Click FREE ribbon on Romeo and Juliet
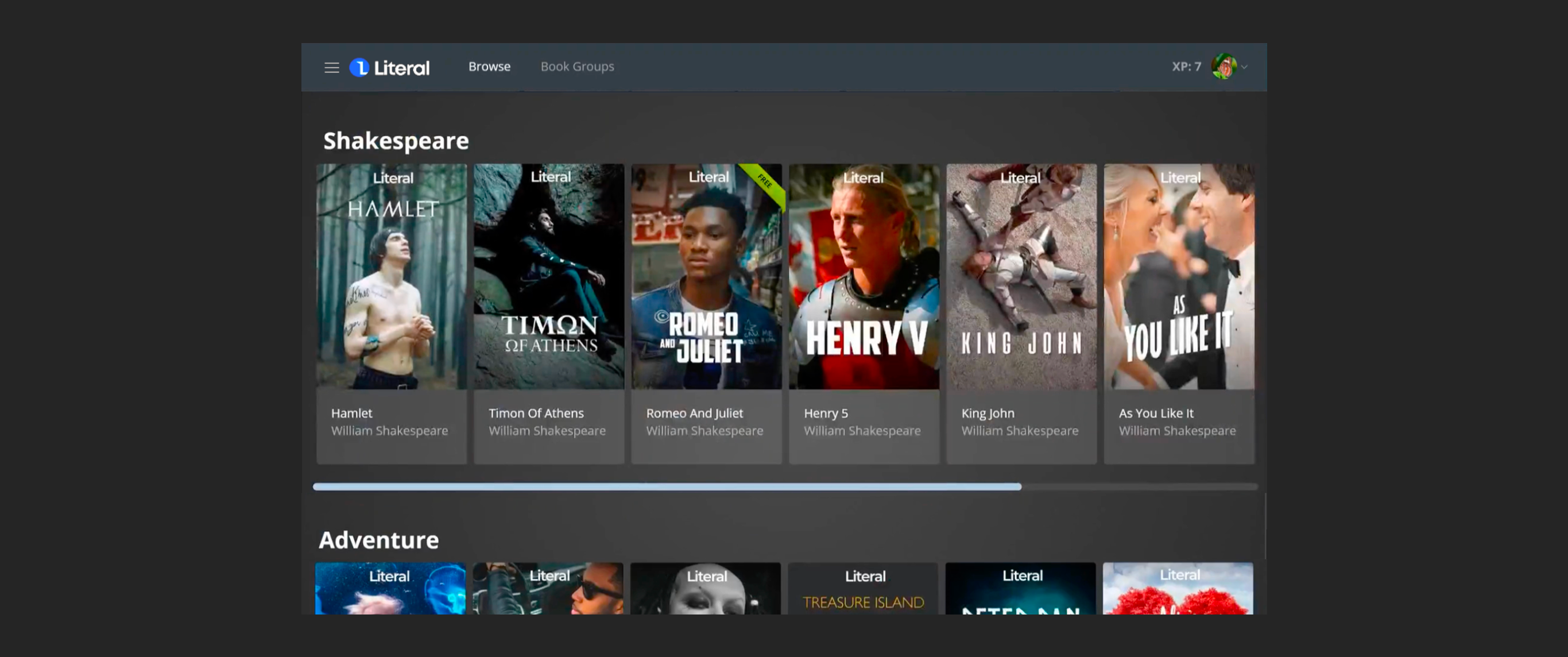1568x657 pixels. (765, 181)
